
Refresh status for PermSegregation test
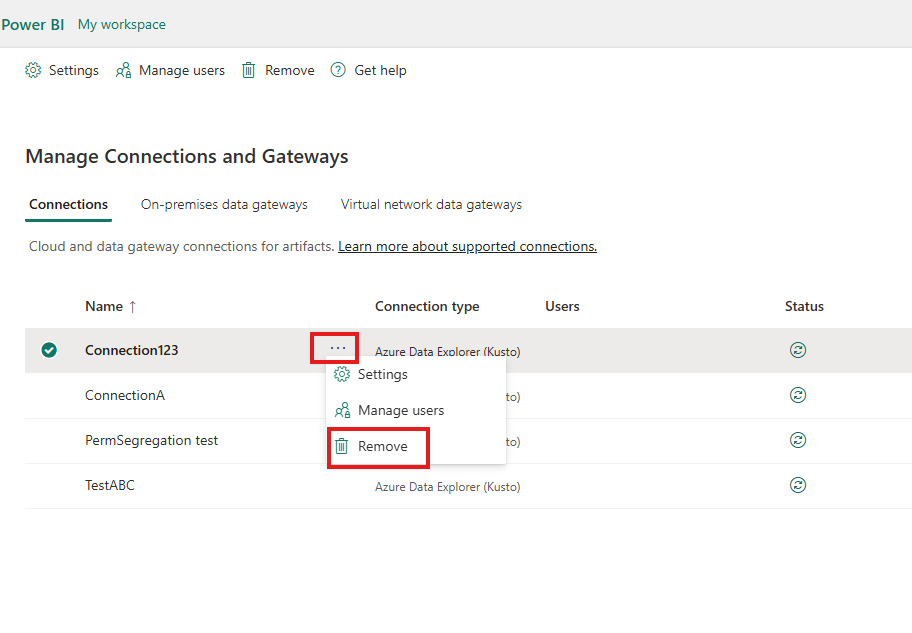[798, 440]
